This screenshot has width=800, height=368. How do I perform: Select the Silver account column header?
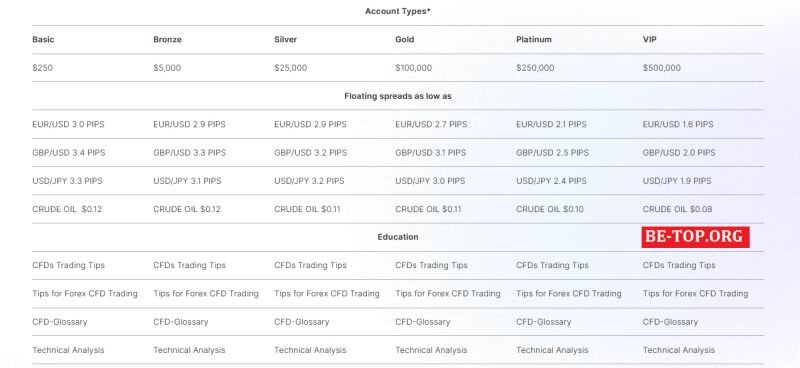[x=285, y=39]
